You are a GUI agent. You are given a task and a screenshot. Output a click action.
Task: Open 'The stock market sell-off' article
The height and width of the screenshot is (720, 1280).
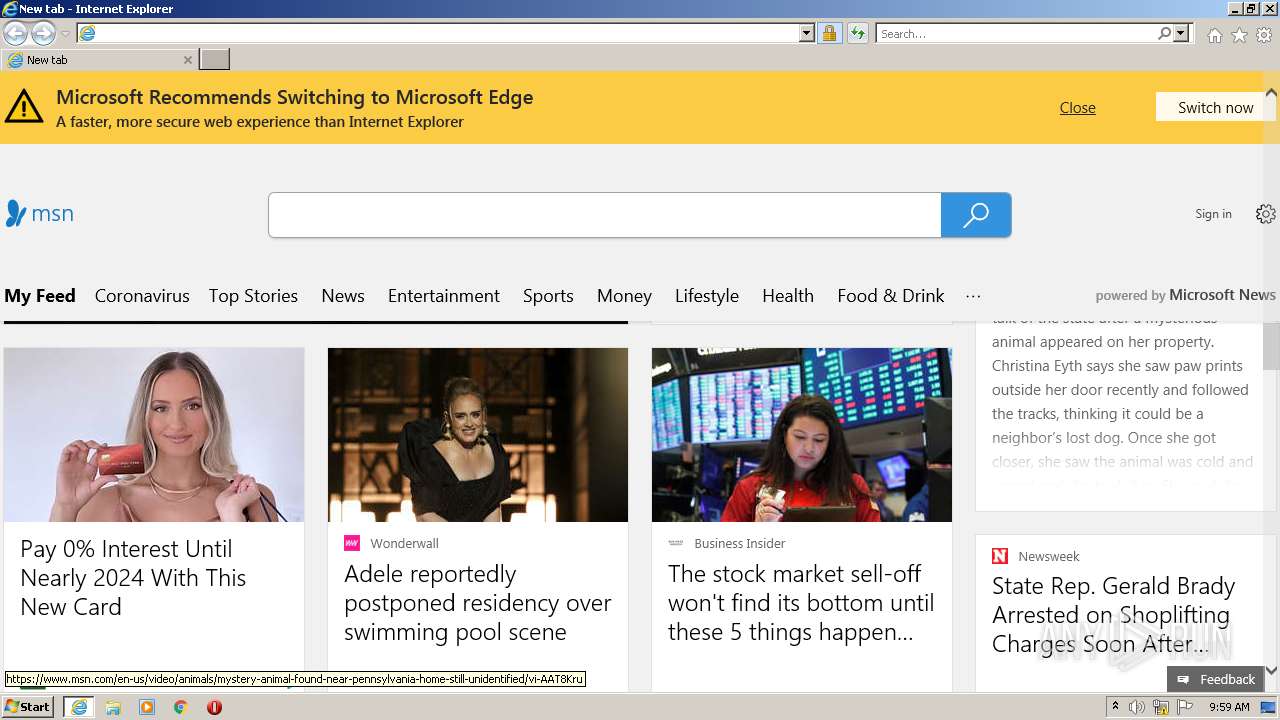pyautogui.click(x=801, y=603)
